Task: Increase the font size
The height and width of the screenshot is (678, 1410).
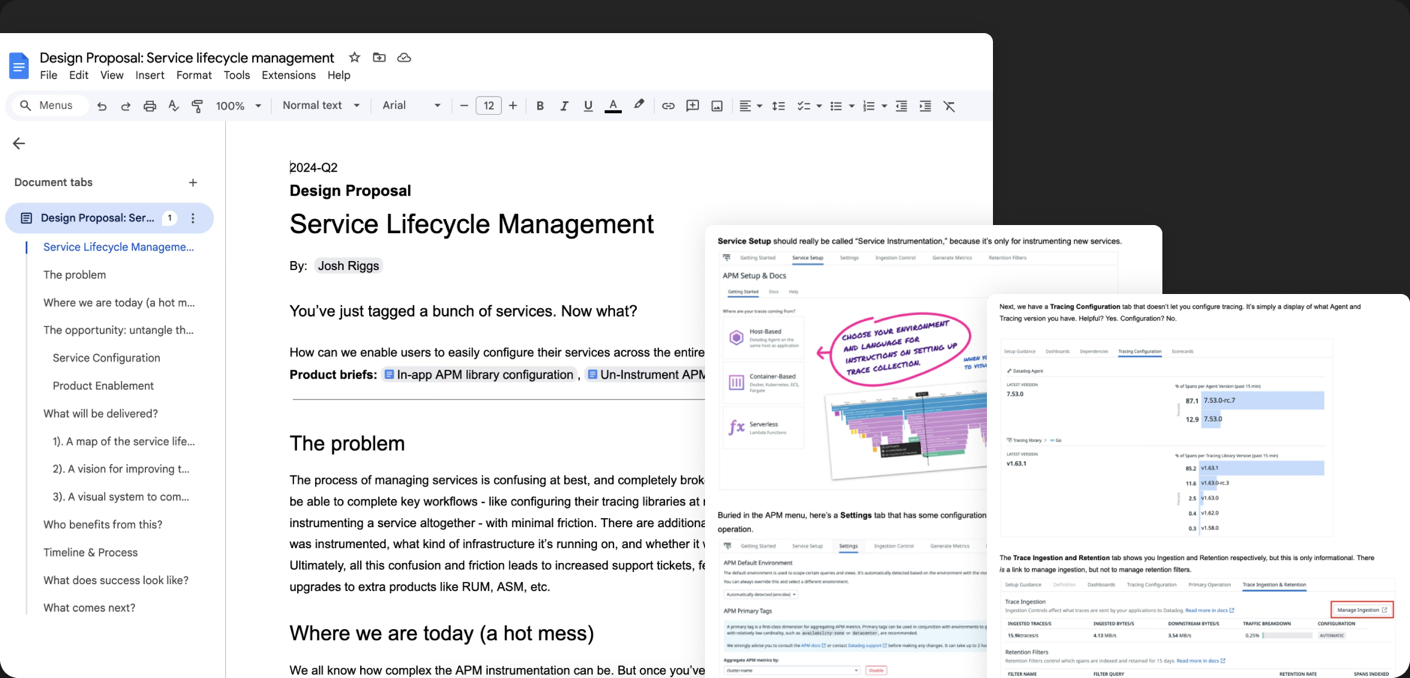Action: 513,106
